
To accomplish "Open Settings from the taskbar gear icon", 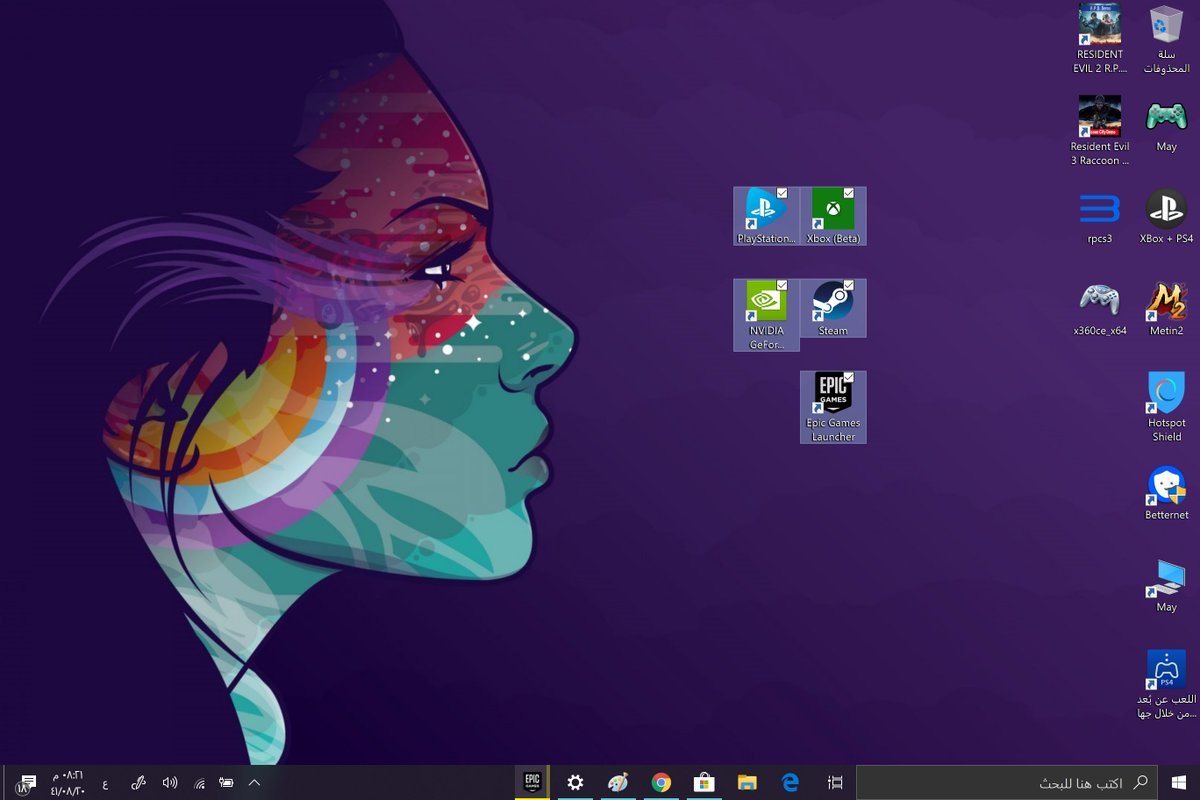I will [575, 782].
